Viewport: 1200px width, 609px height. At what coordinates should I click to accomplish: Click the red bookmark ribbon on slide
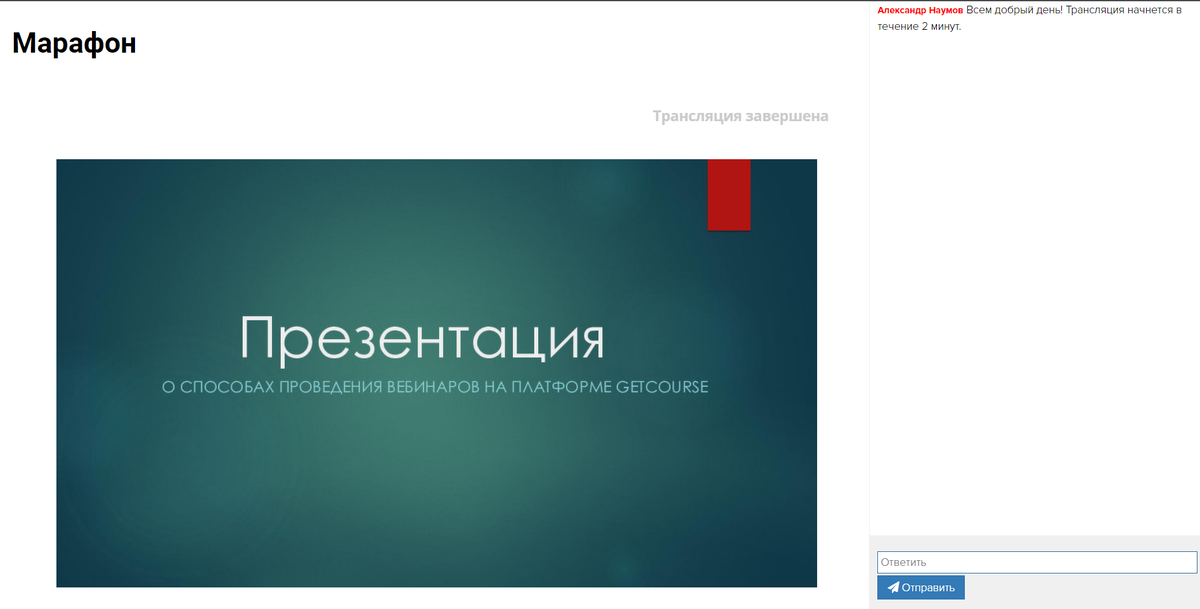point(728,194)
